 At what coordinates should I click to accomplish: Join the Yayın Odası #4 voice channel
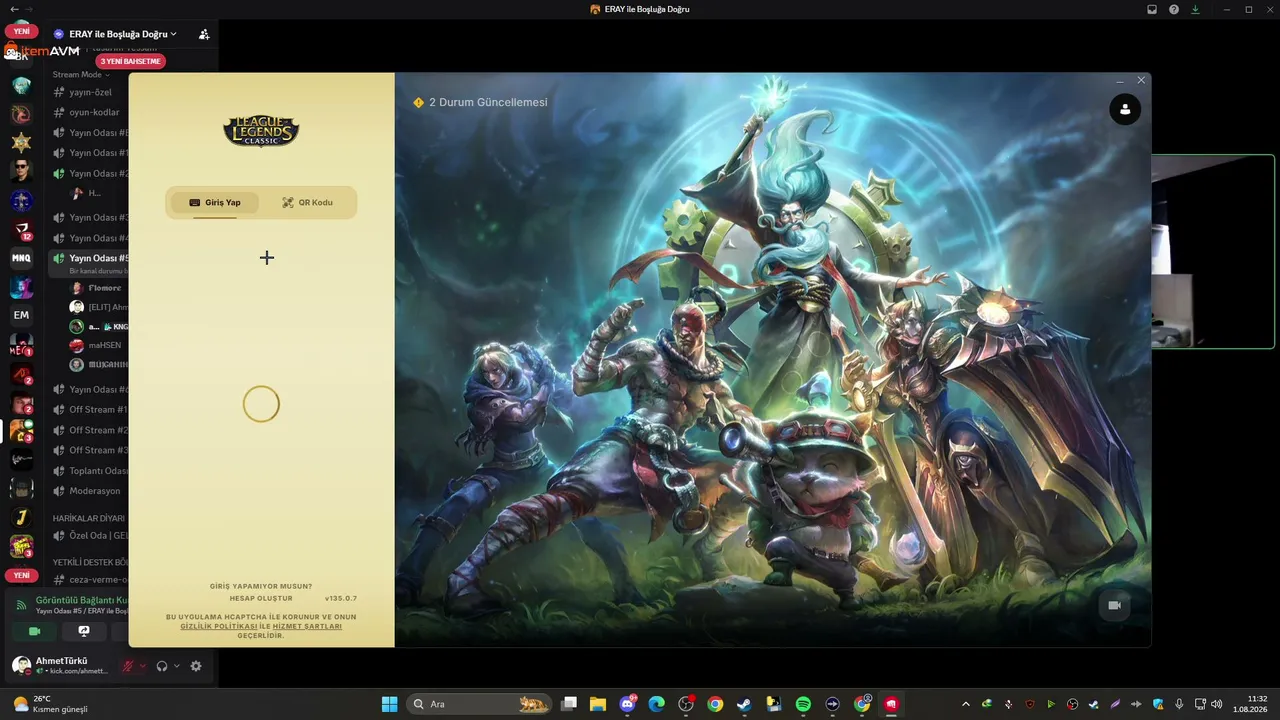90,238
